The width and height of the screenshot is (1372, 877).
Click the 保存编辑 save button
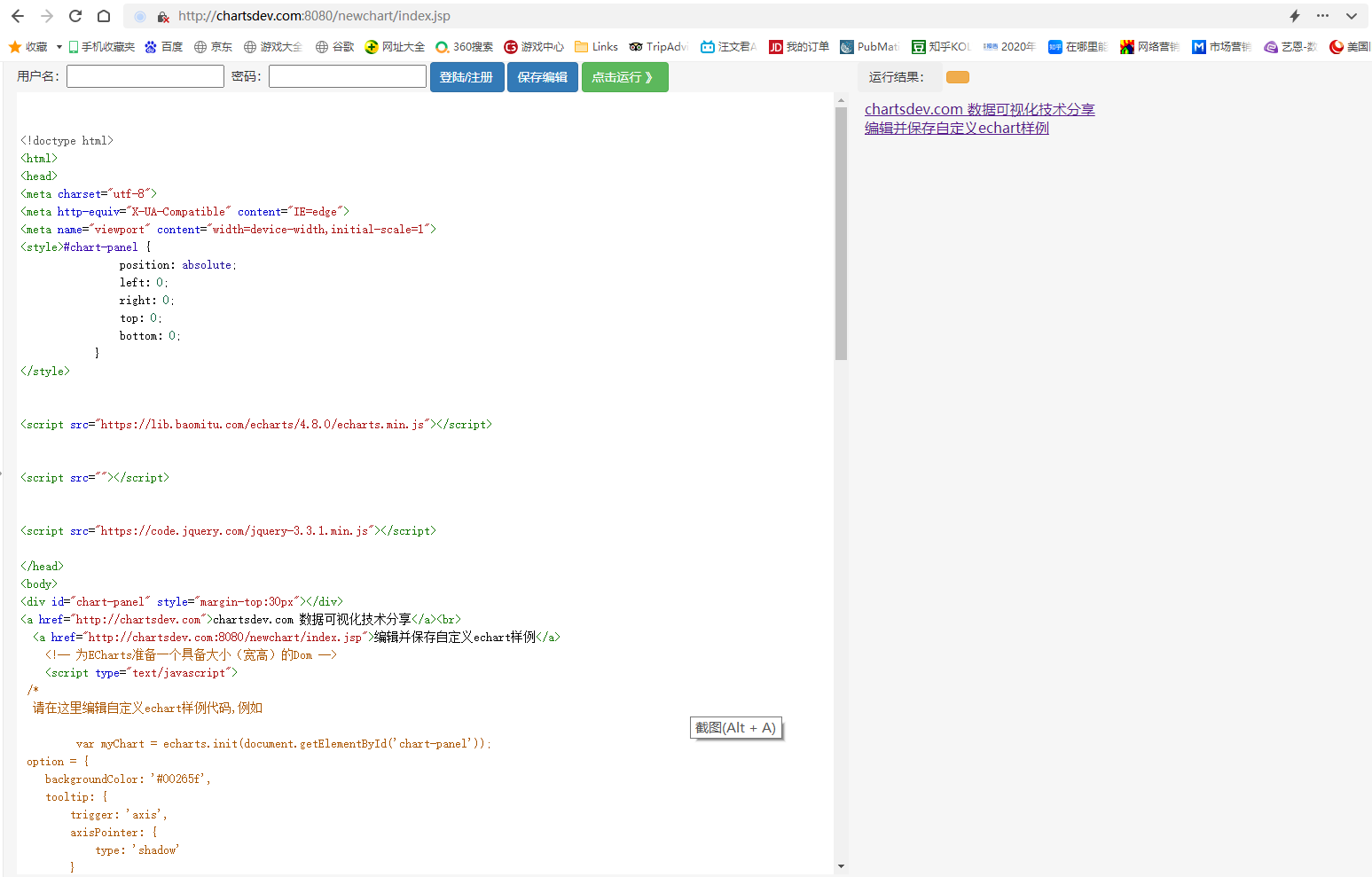[543, 77]
